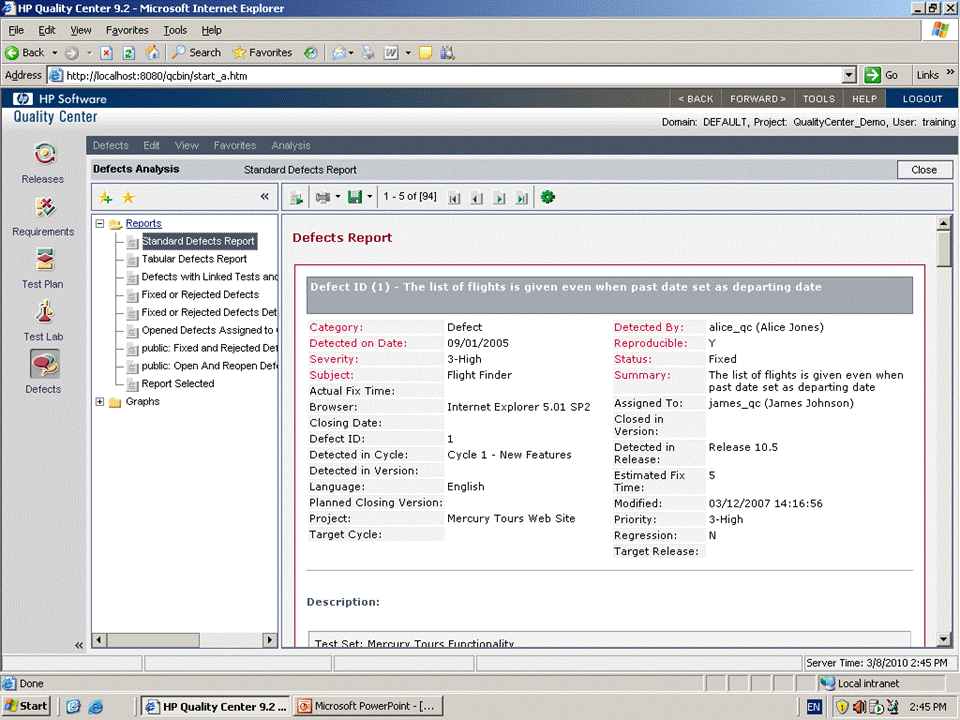Image resolution: width=960 pixels, height=720 pixels.
Task: Go to last page of report
Action: click(x=522, y=198)
